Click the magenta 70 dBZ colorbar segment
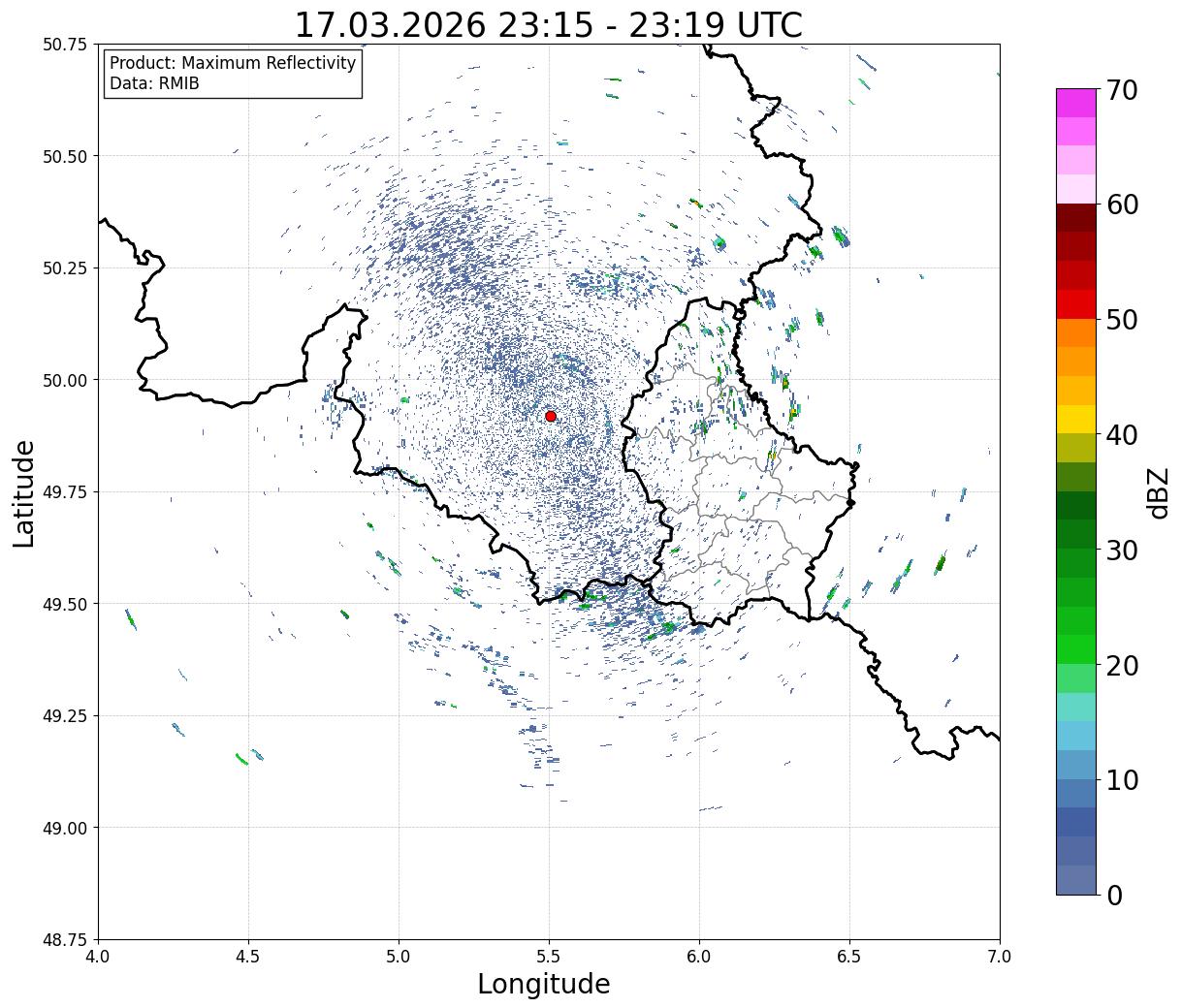The image size is (1182, 1008). (1076, 103)
